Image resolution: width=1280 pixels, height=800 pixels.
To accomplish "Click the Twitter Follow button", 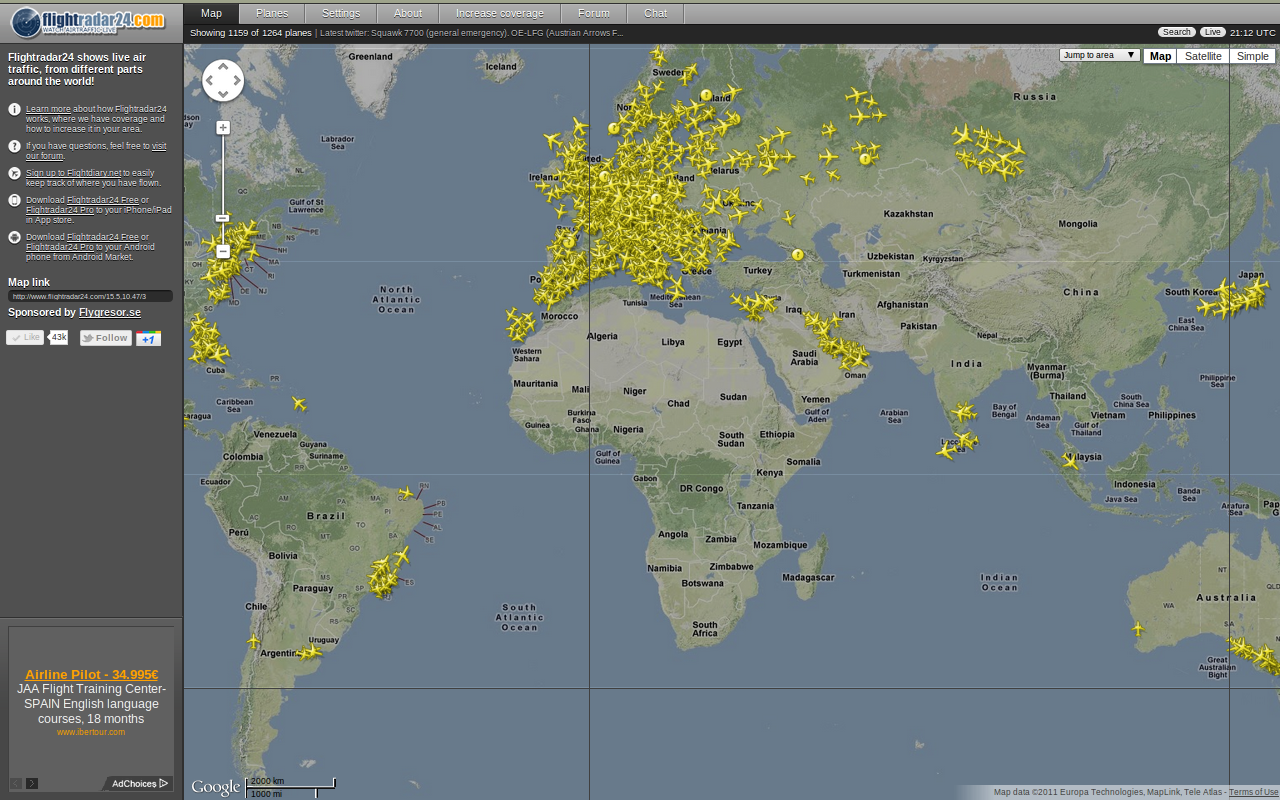I will pyautogui.click(x=106, y=338).
